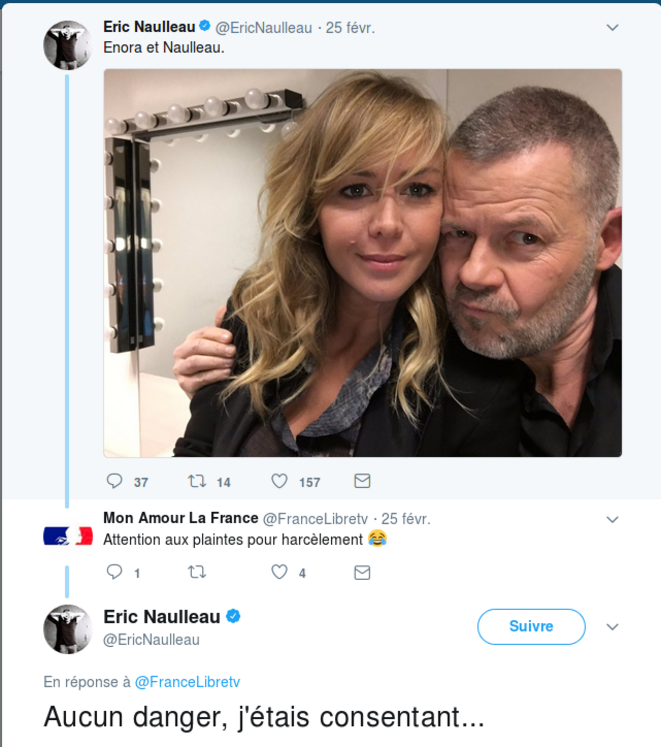Share Mon Amour La France's tweet via message
661x747 pixels.
click(362, 572)
